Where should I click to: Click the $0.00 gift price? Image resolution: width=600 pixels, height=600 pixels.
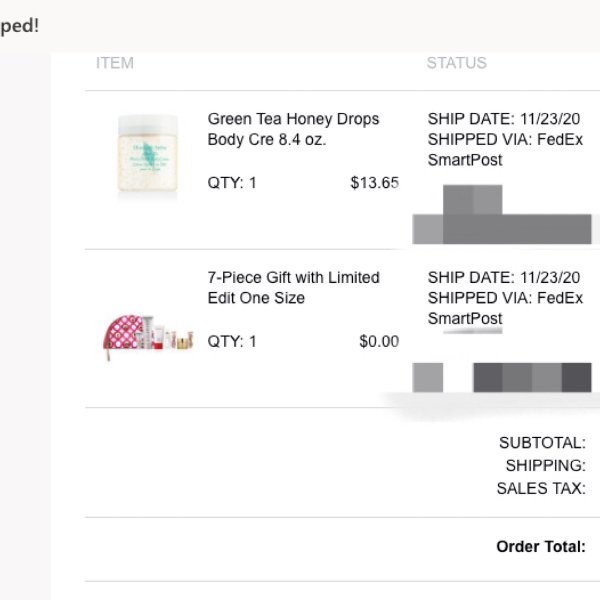pyautogui.click(x=379, y=341)
